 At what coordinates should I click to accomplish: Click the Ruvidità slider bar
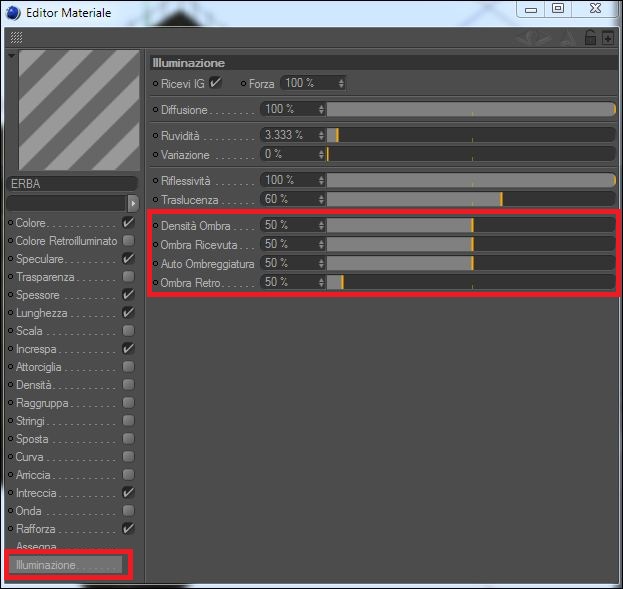point(471,135)
